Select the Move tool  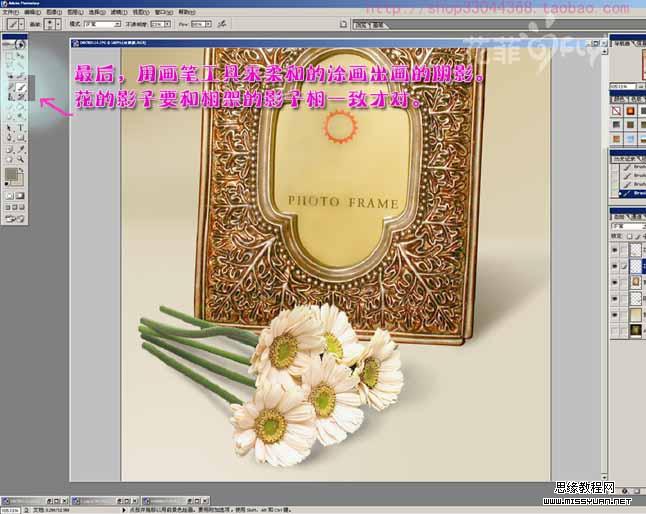pos(21,56)
